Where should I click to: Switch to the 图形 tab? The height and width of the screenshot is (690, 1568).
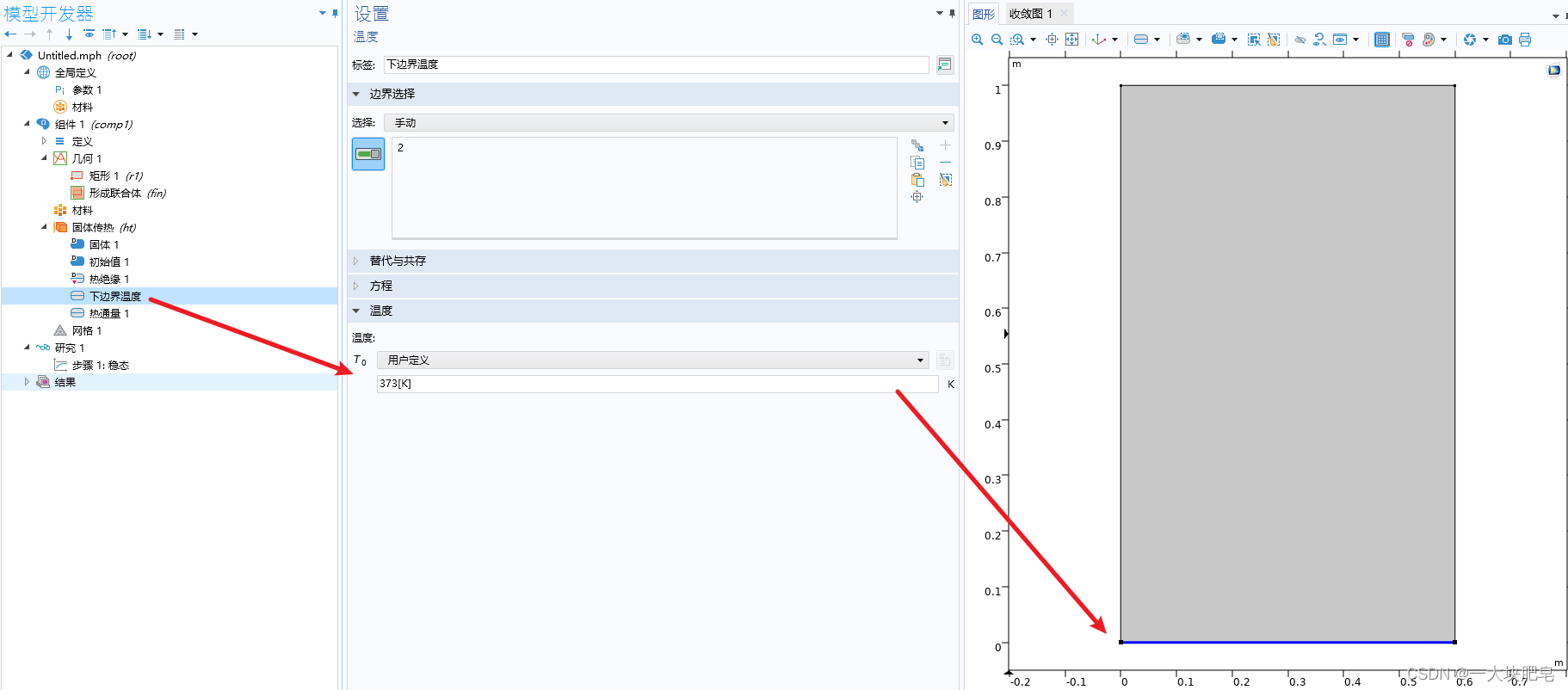point(984,14)
